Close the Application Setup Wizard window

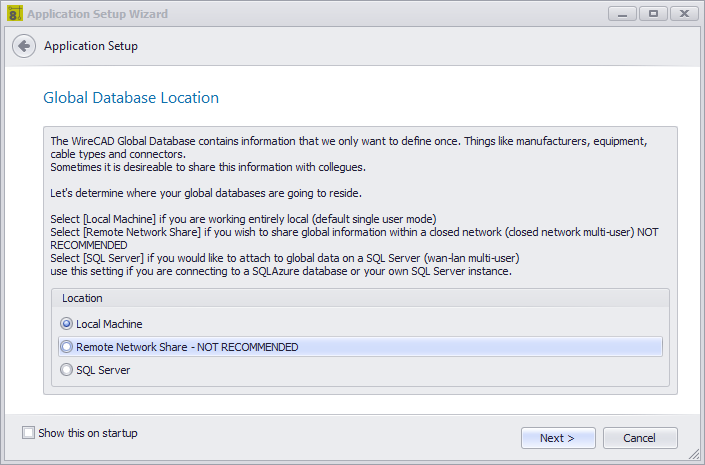(684, 14)
